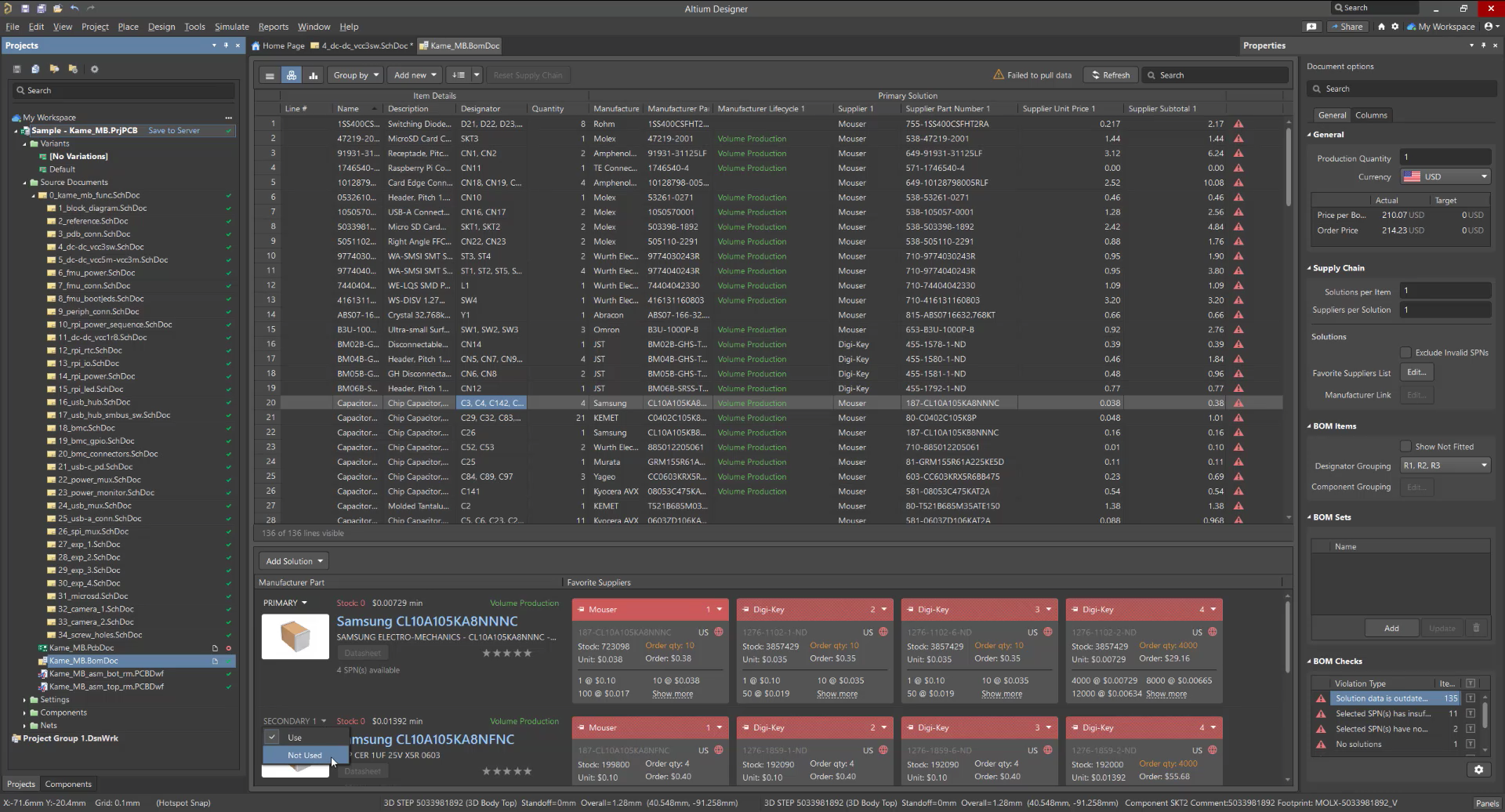Enable Exclude Invalid SPNs
The width and height of the screenshot is (1505, 812).
click(1406, 352)
